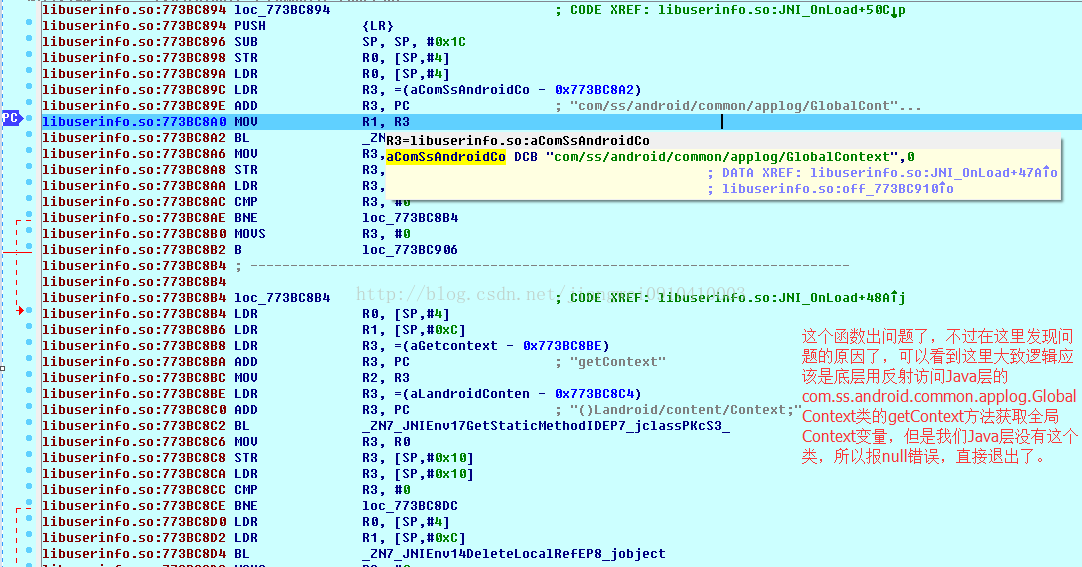Click the MOVS mnemonic at 773BC8B0
1082x567 pixels.
[250, 234]
